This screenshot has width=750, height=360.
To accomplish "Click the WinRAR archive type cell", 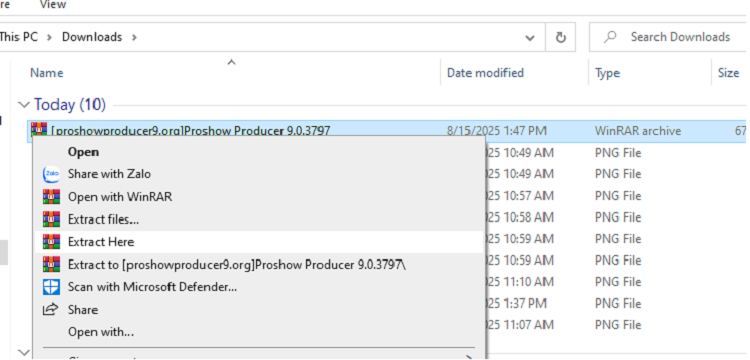I will pyautogui.click(x=638, y=131).
